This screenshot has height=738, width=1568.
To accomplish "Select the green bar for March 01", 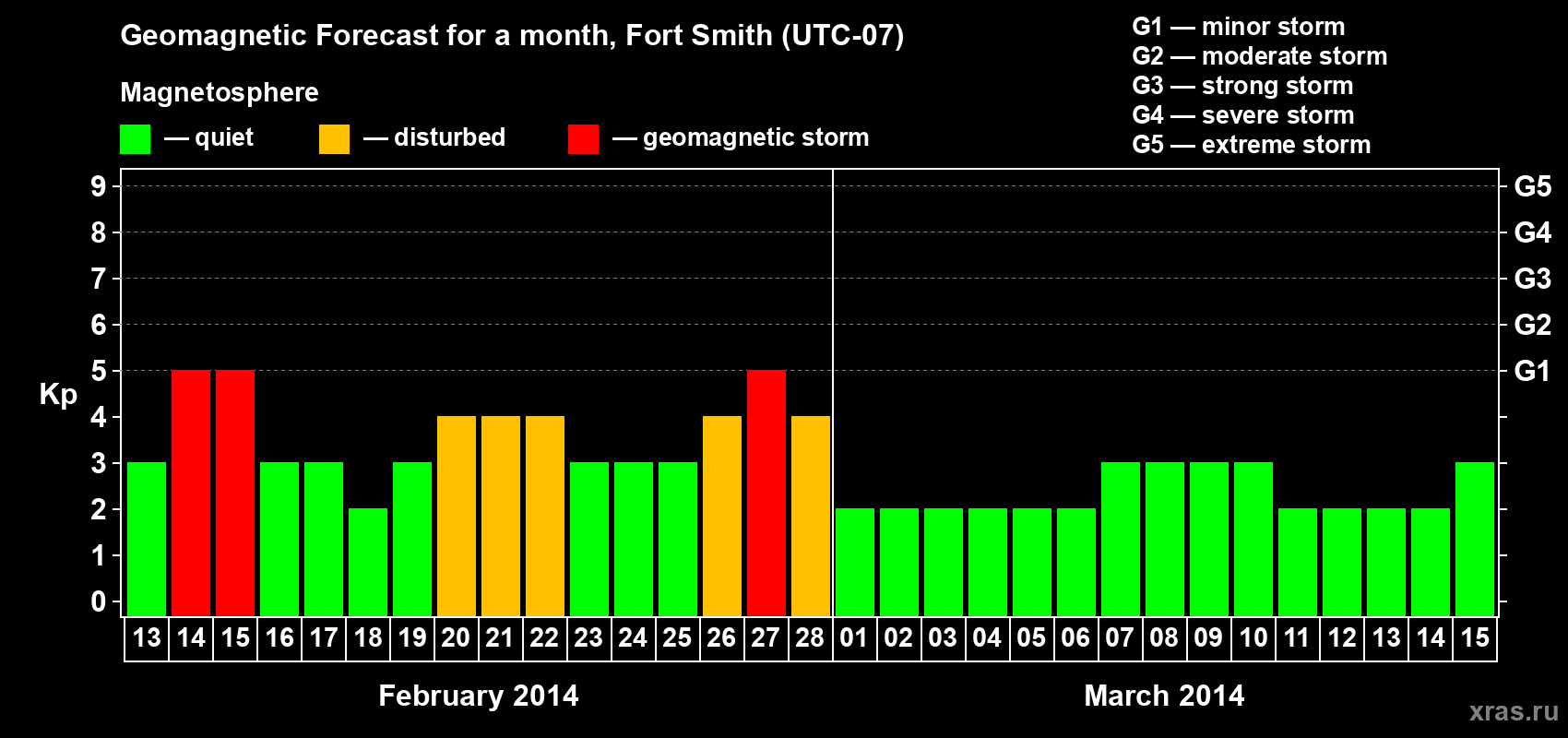I will (x=855, y=563).
